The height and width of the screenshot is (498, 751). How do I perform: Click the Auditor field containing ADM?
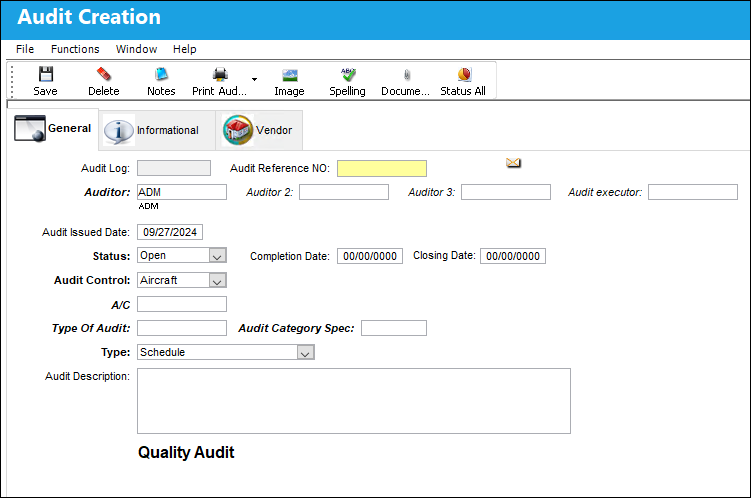point(182,192)
